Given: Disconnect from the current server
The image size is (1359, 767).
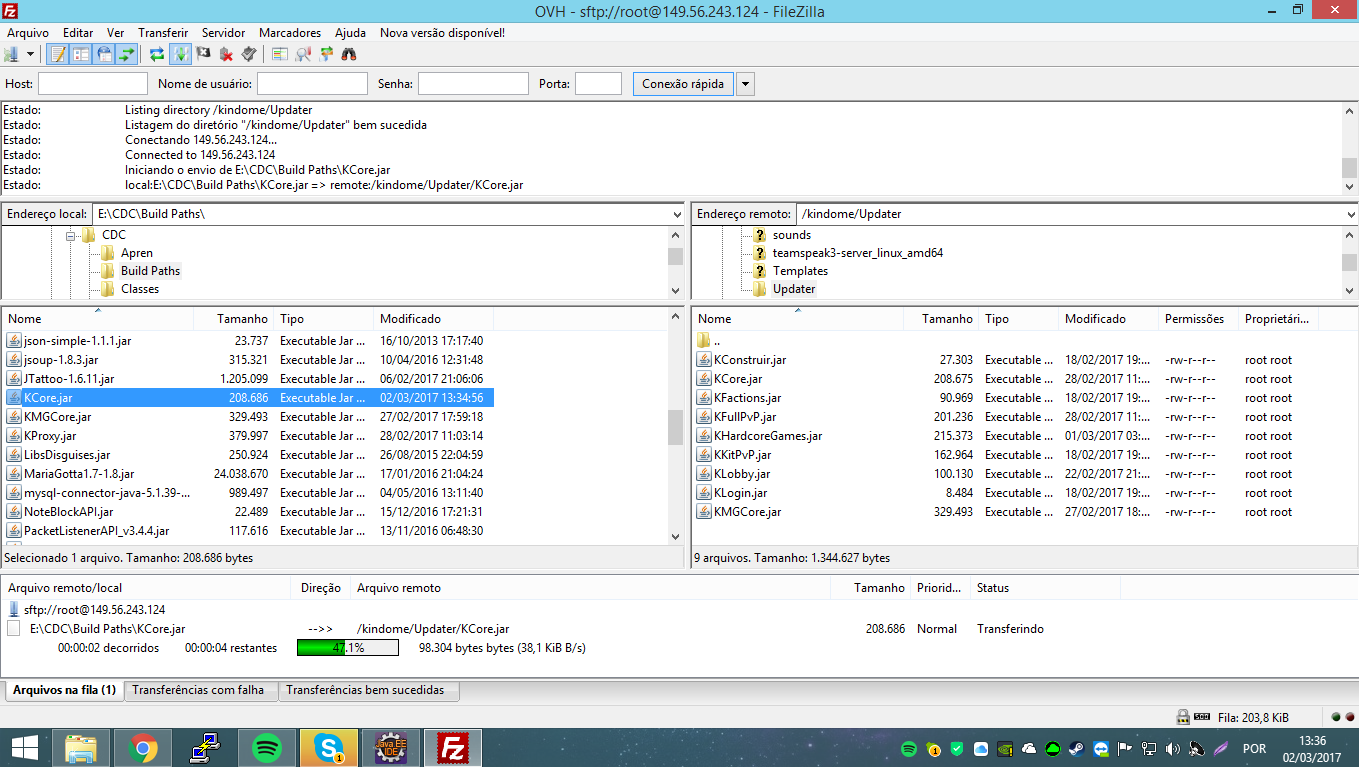Looking at the screenshot, I should (x=227, y=54).
